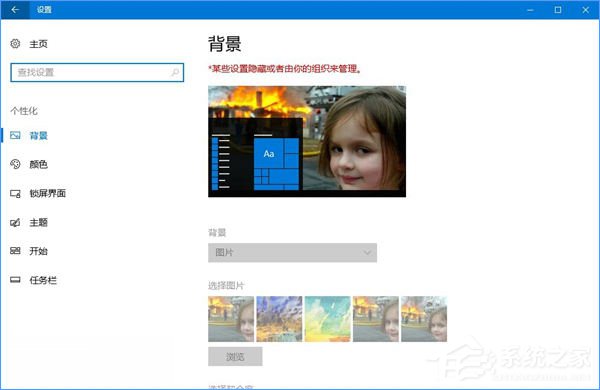
Task: Expand the 图片 background type dropdown
Action: (x=292, y=253)
